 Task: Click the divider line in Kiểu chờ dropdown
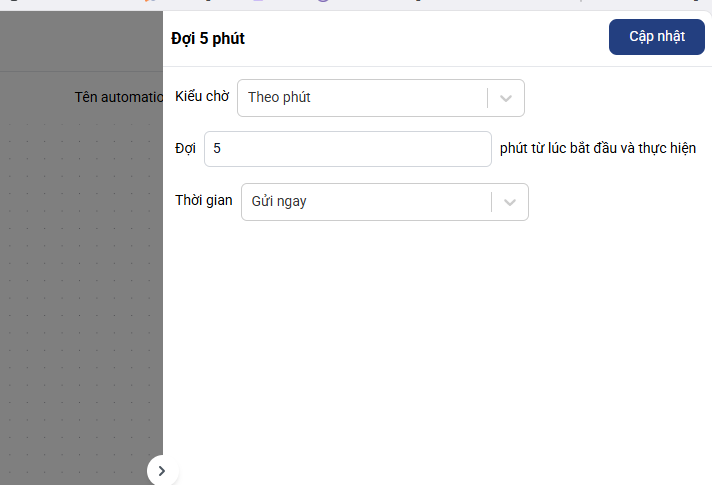pos(488,98)
